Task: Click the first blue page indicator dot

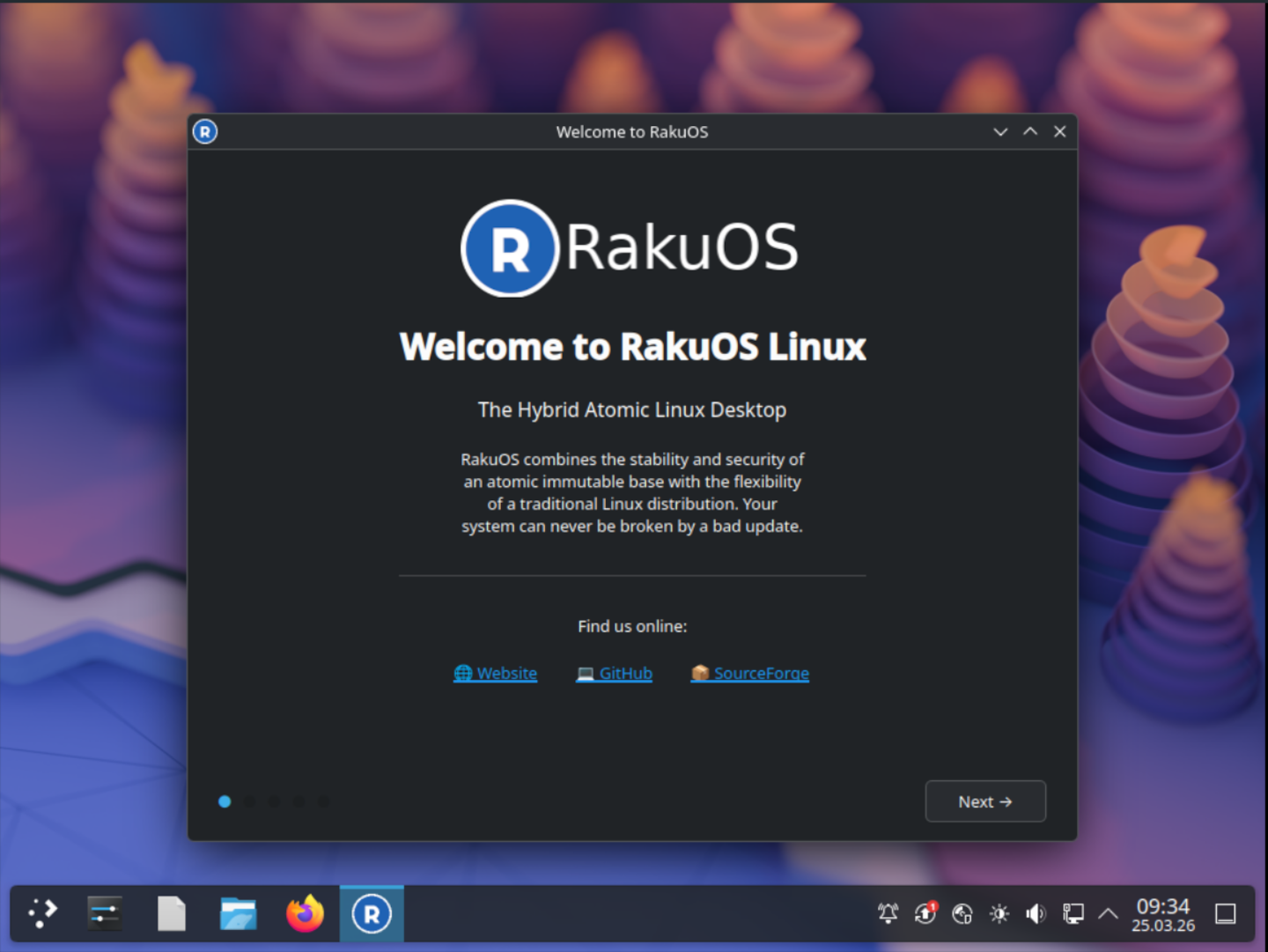Action: [225, 801]
